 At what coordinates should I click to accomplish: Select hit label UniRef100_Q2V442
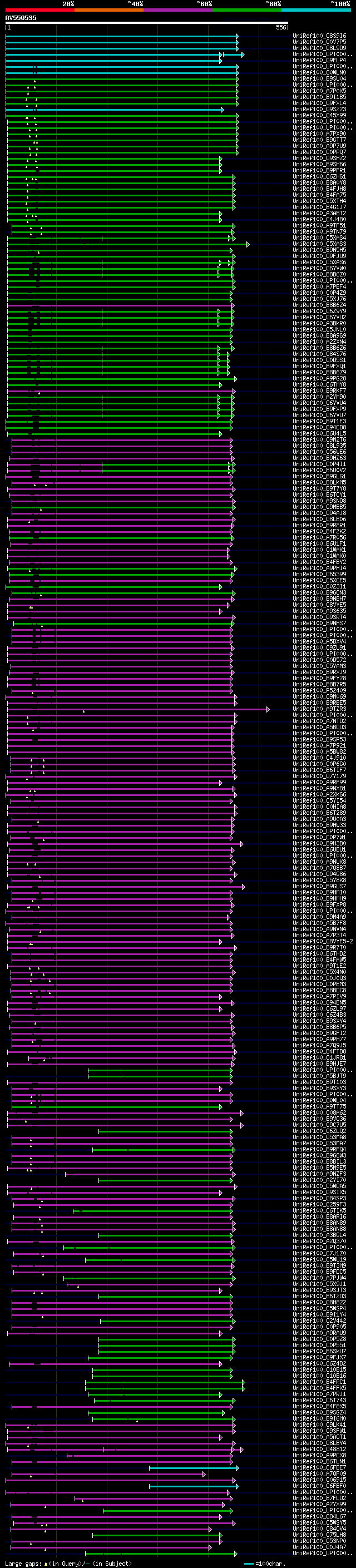point(319,1320)
